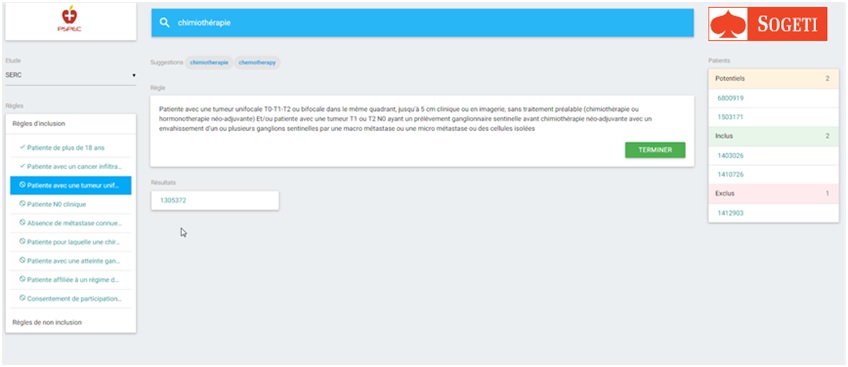The height and width of the screenshot is (367, 848).
Task: Collapse the Potentiels patients group
Action: [773, 79]
